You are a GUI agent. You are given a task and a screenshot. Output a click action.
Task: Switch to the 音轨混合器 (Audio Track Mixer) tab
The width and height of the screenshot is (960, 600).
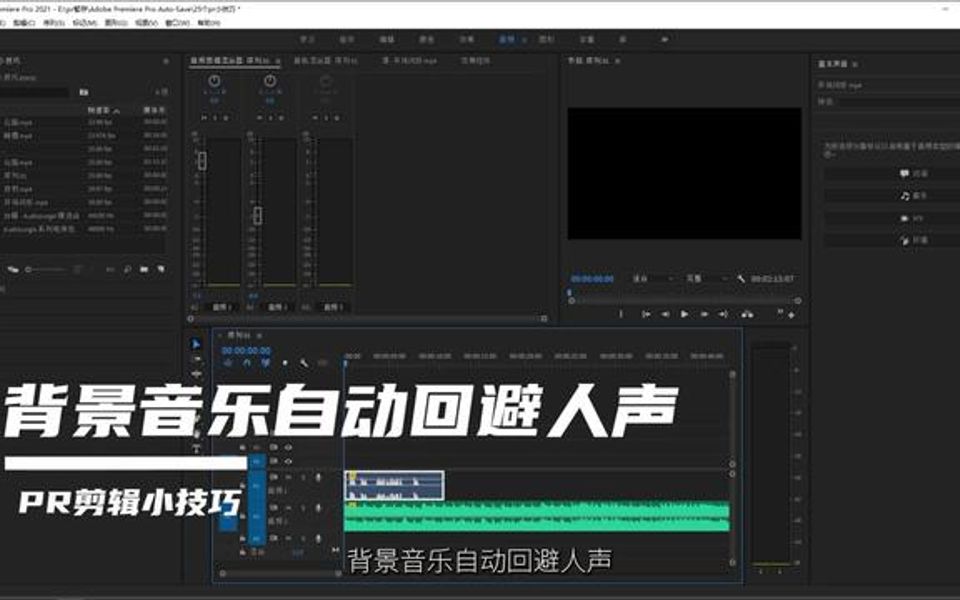(325, 58)
